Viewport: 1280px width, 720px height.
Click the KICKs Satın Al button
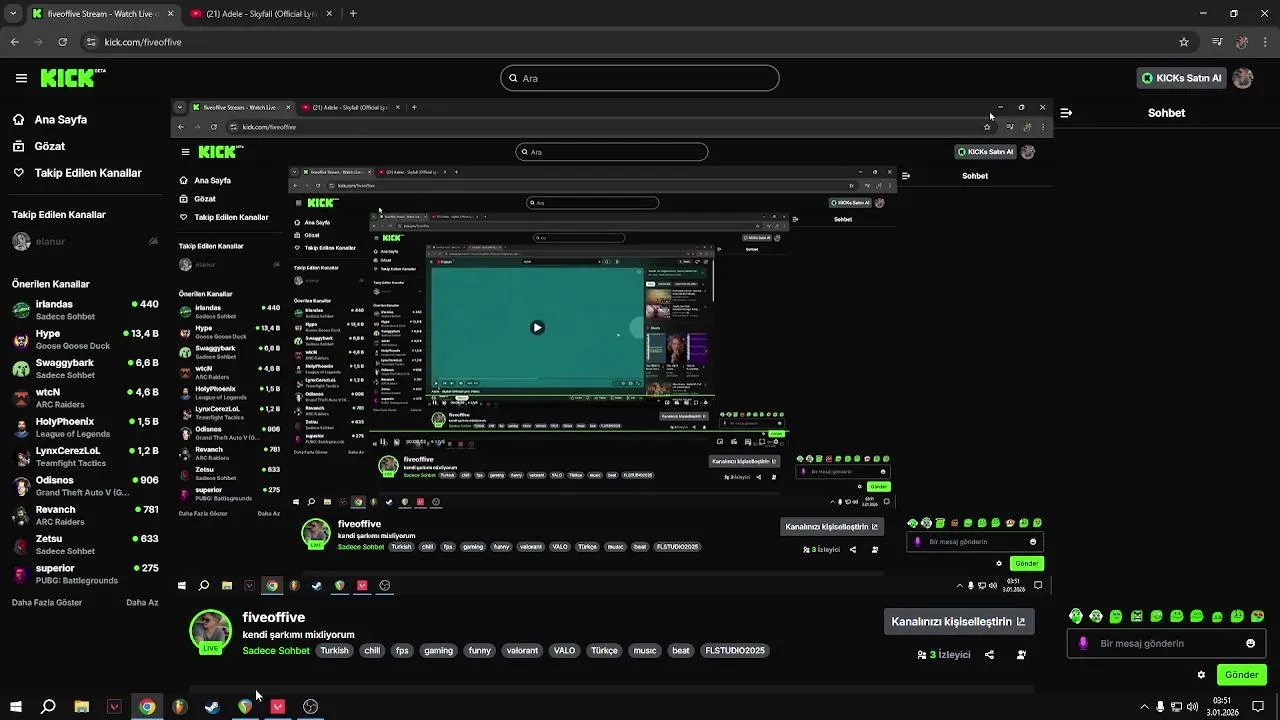[1181, 78]
